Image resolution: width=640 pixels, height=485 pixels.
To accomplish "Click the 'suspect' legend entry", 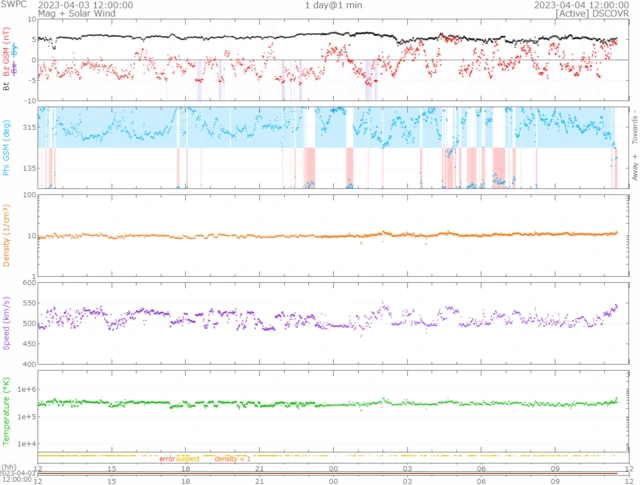I will [x=188, y=458].
